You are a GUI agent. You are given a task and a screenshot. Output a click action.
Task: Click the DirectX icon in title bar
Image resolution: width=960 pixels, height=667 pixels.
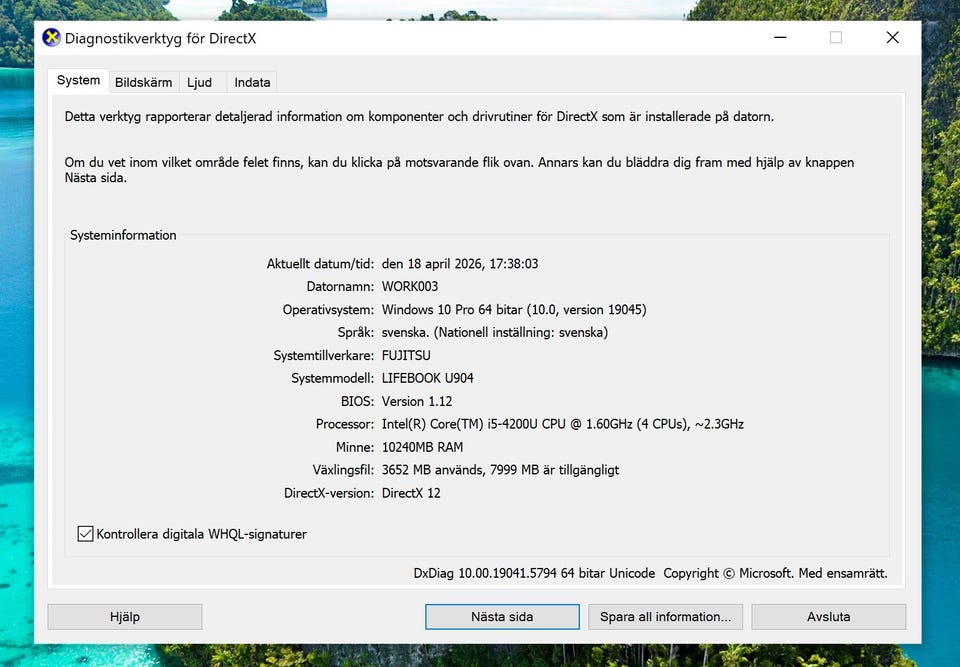coord(51,38)
